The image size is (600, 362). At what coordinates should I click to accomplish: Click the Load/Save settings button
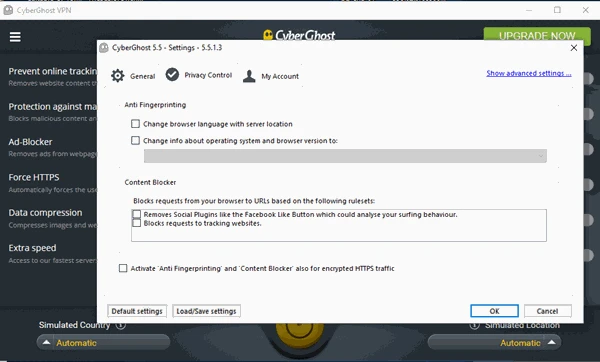click(206, 311)
